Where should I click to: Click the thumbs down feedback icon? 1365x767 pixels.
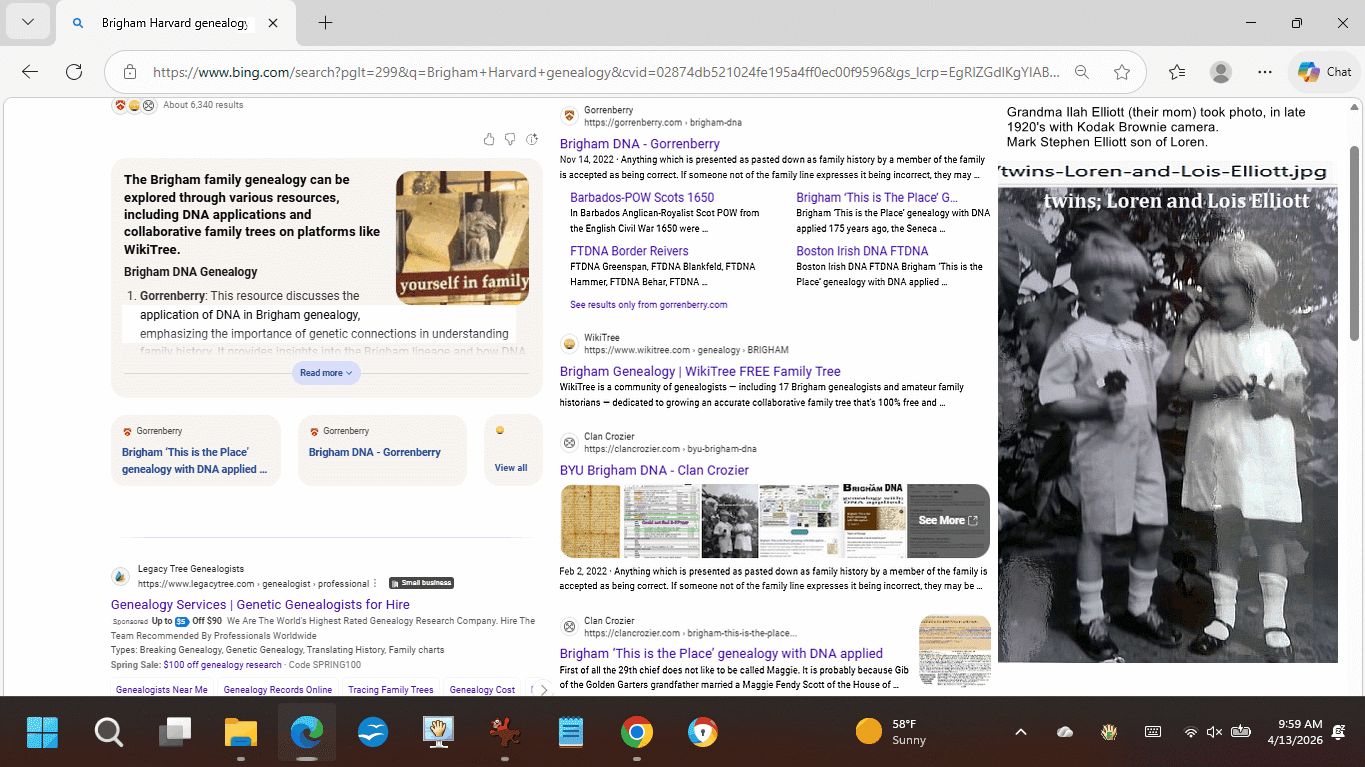(x=510, y=139)
